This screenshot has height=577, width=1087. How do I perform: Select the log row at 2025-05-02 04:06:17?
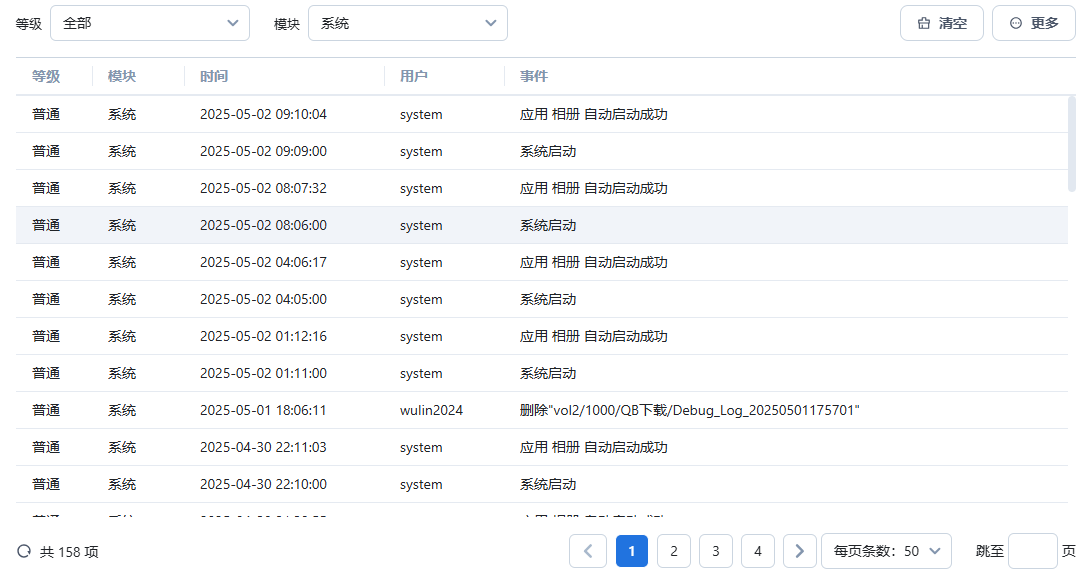[541, 262]
